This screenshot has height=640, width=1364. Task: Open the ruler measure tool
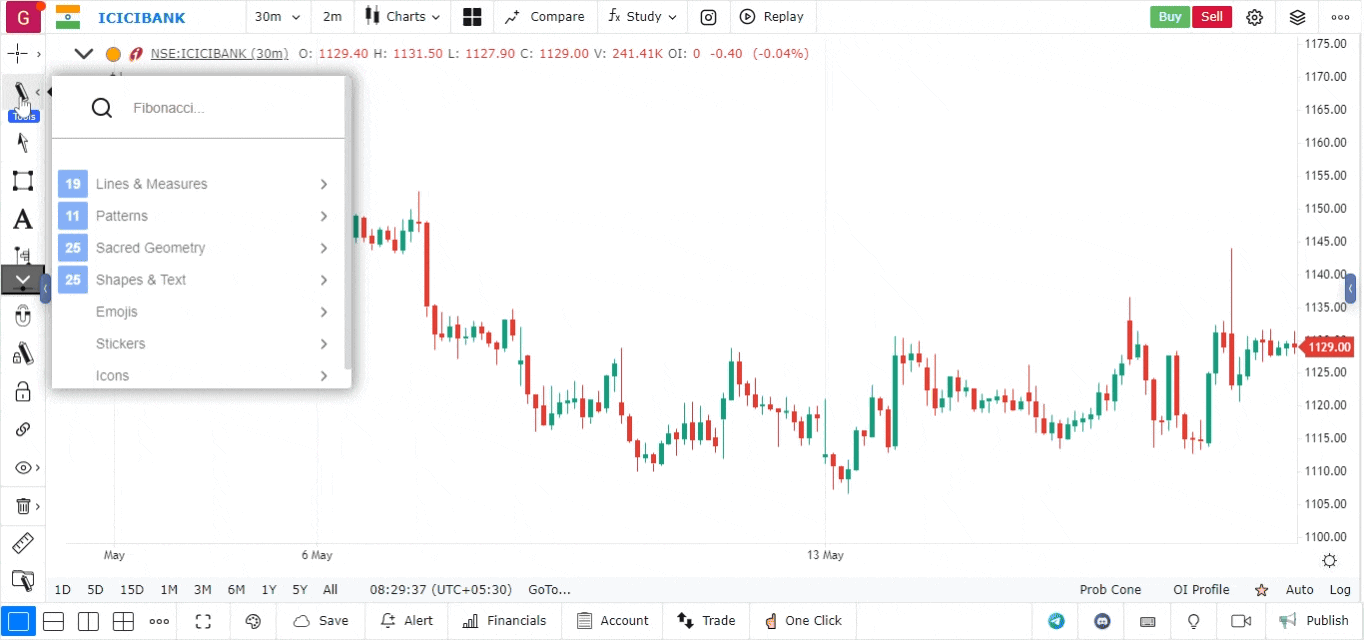coord(22,543)
